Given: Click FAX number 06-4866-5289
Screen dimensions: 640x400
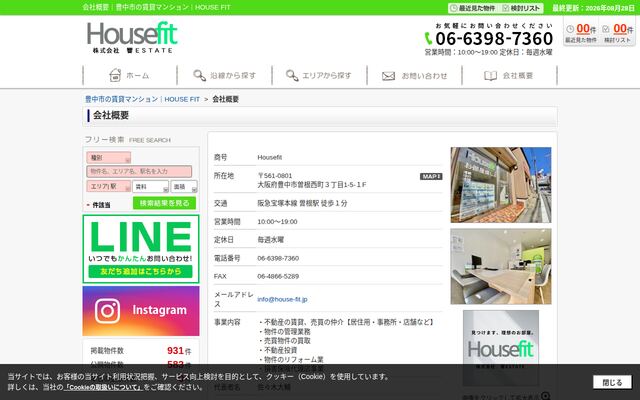Looking at the screenshot, I should tap(278, 276).
